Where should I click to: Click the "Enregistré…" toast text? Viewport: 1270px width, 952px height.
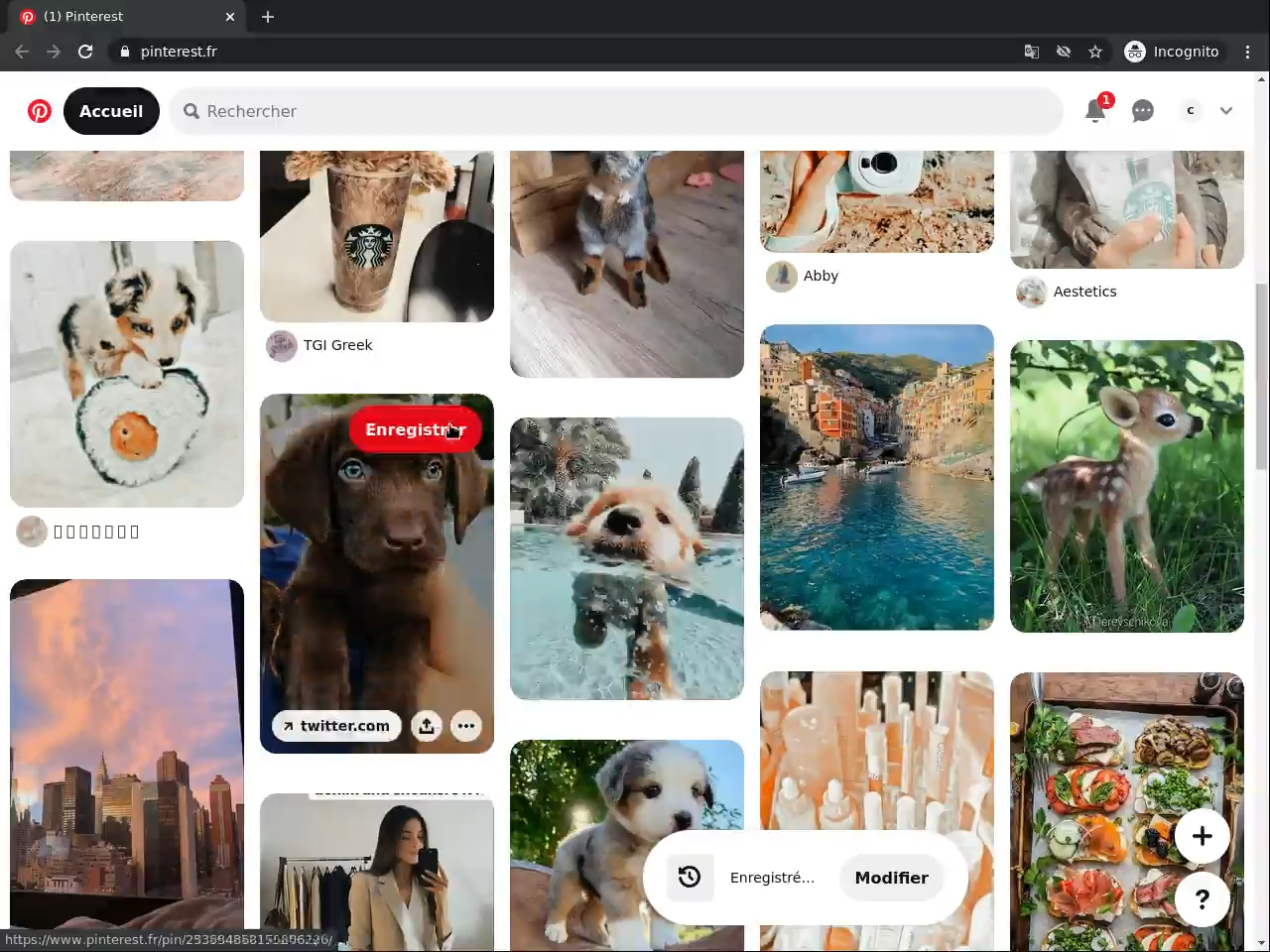pos(772,878)
